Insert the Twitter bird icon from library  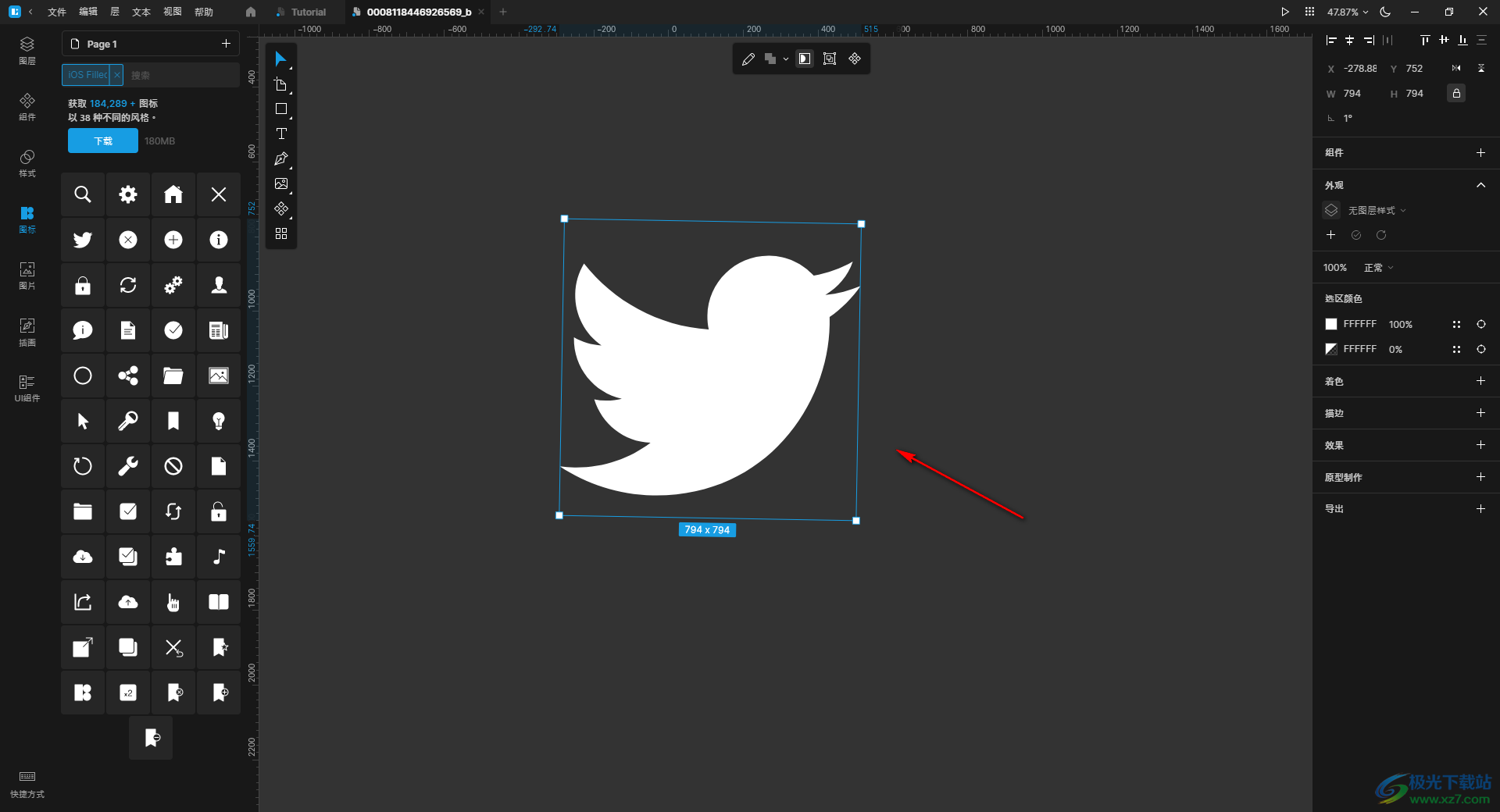[x=83, y=240]
